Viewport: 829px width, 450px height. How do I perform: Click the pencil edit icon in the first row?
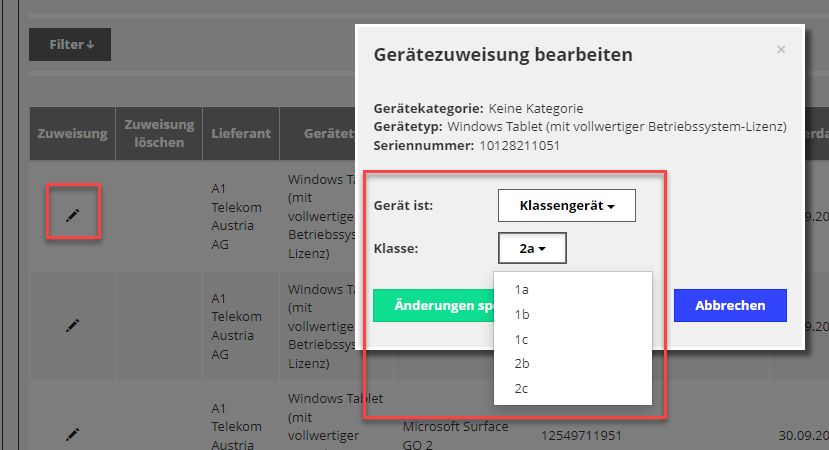(x=72, y=215)
